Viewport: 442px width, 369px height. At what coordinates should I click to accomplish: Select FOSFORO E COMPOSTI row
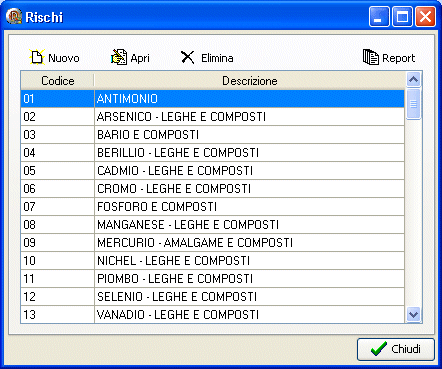point(213,207)
